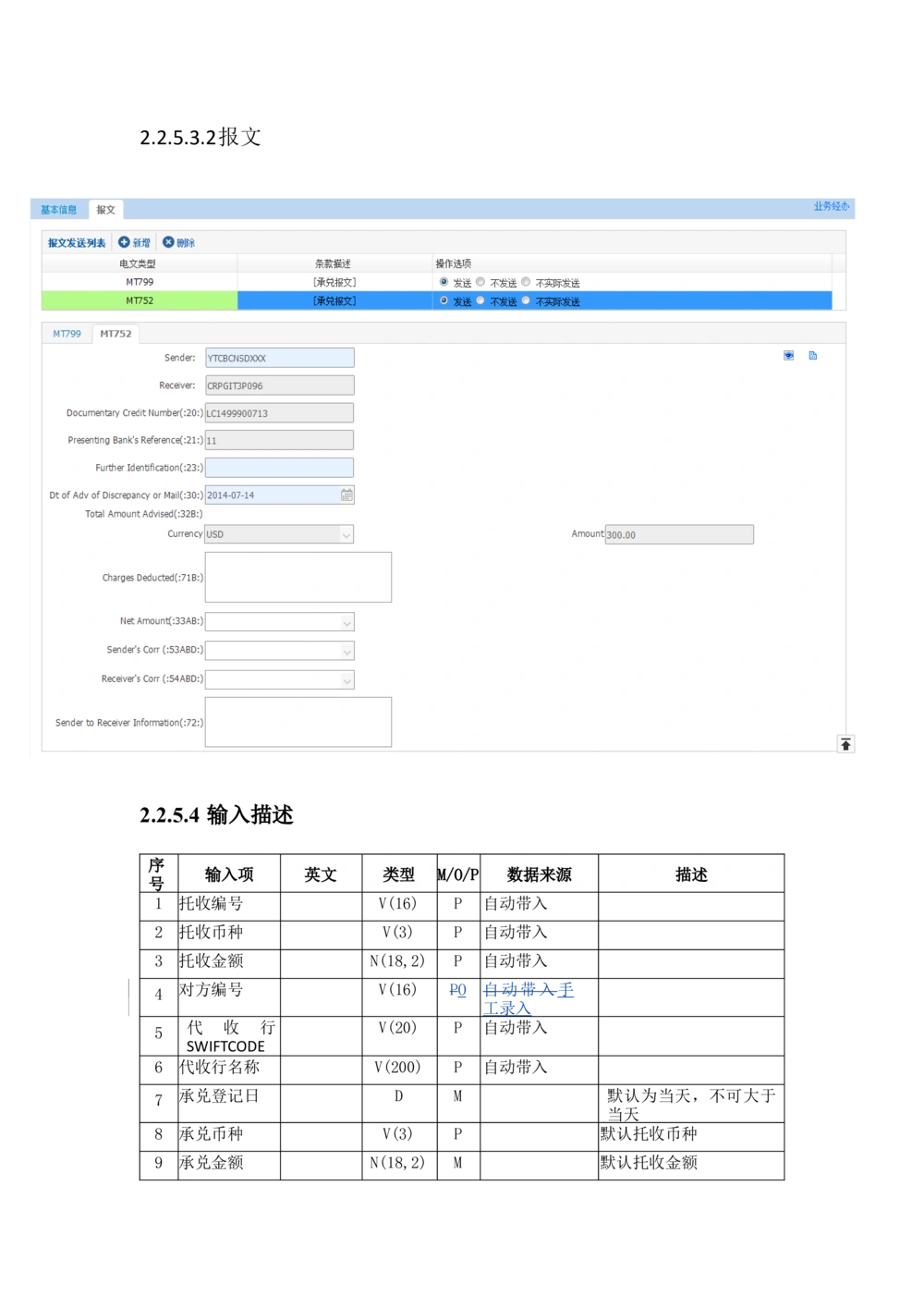Click the document icon at form top right

(x=813, y=356)
